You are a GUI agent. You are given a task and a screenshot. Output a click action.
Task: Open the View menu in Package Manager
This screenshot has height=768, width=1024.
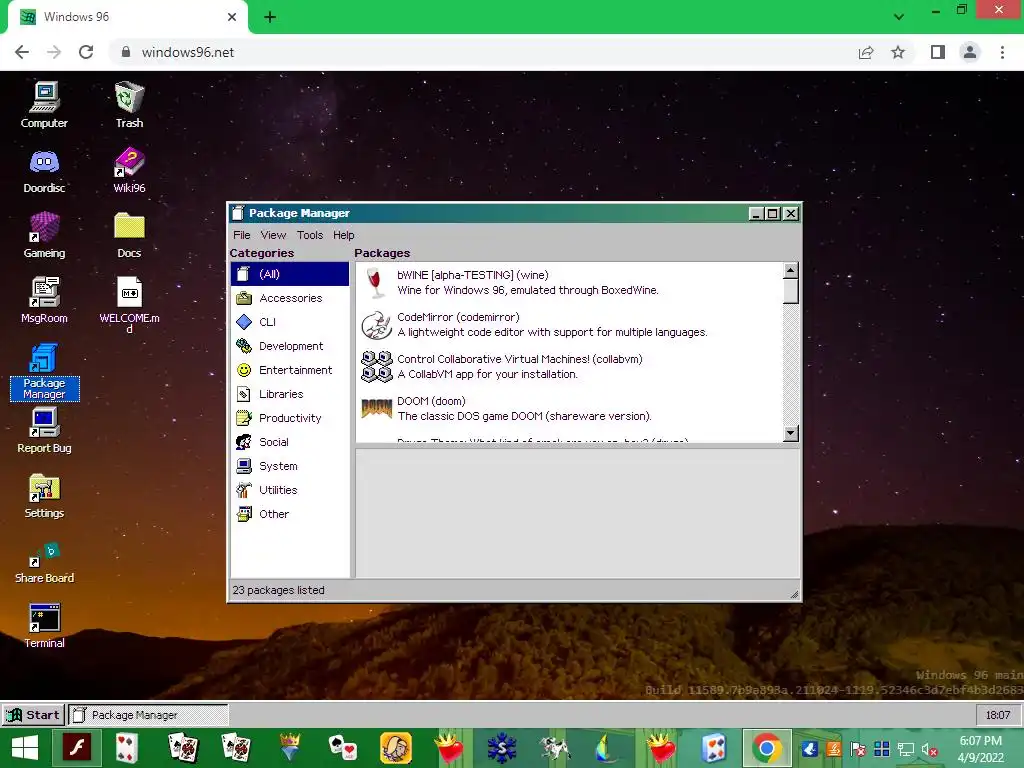pyautogui.click(x=273, y=235)
